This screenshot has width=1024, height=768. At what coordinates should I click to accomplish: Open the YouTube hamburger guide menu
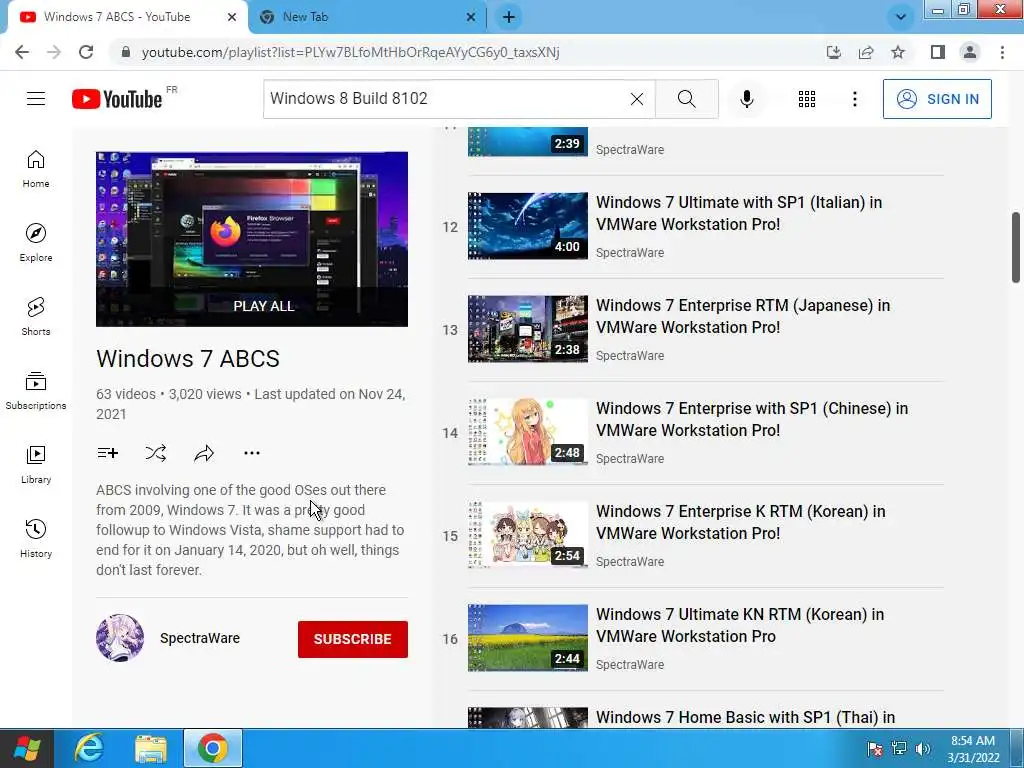[x=36, y=99]
